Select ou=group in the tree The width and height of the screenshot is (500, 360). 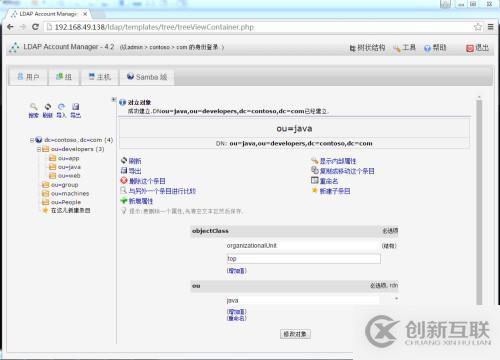(x=65, y=184)
